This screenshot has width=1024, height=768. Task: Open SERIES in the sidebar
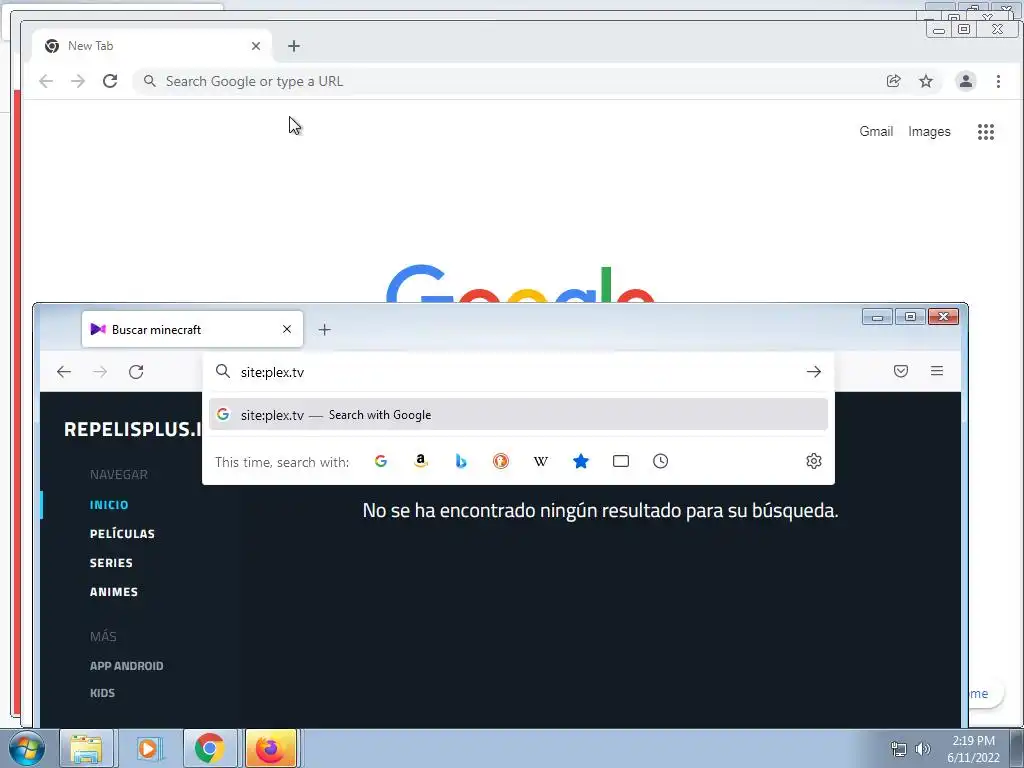[x=111, y=563]
